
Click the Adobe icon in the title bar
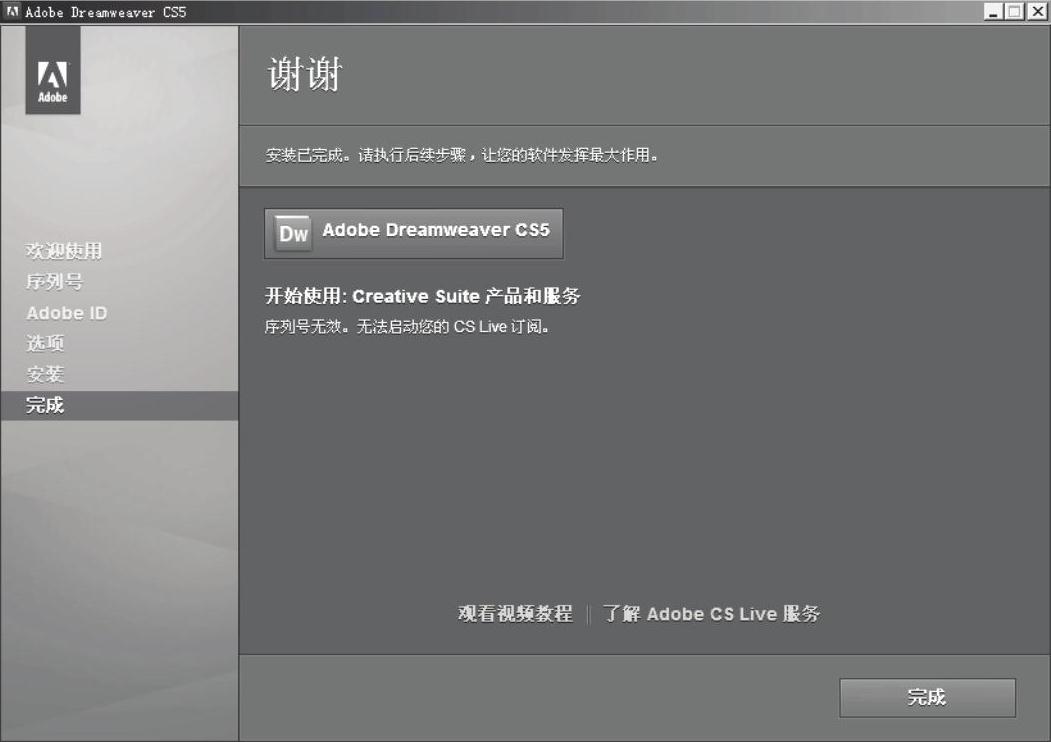pos(13,11)
